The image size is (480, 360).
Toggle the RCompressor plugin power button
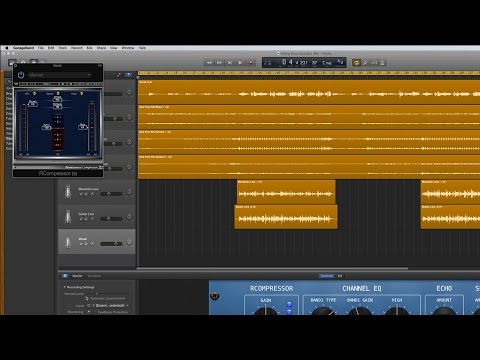21,75
